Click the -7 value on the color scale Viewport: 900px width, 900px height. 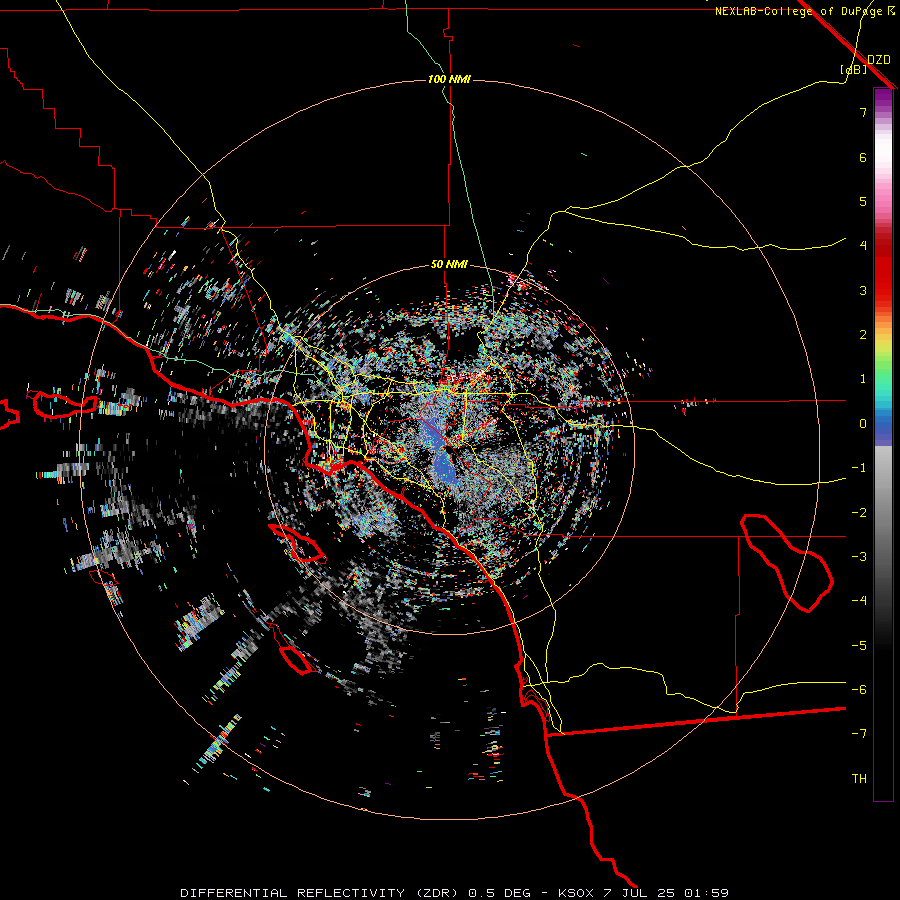click(x=859, y=734)
